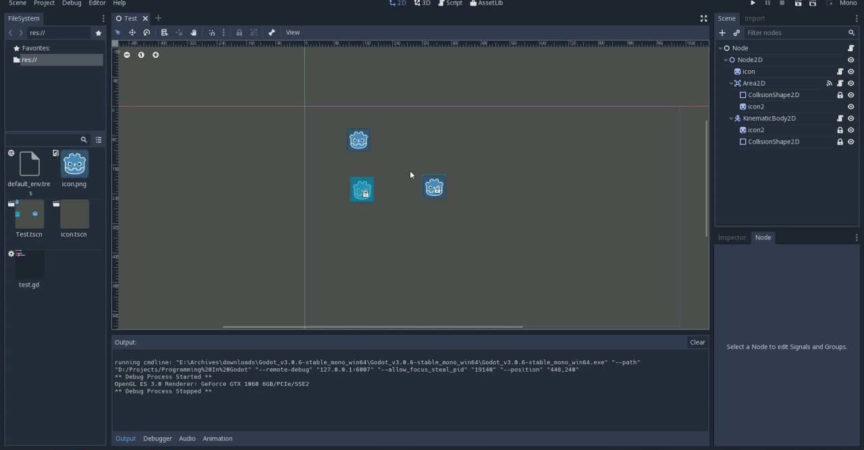Click the signals icon on Area2D
The image size is (864, 450).
coord(829,83)
